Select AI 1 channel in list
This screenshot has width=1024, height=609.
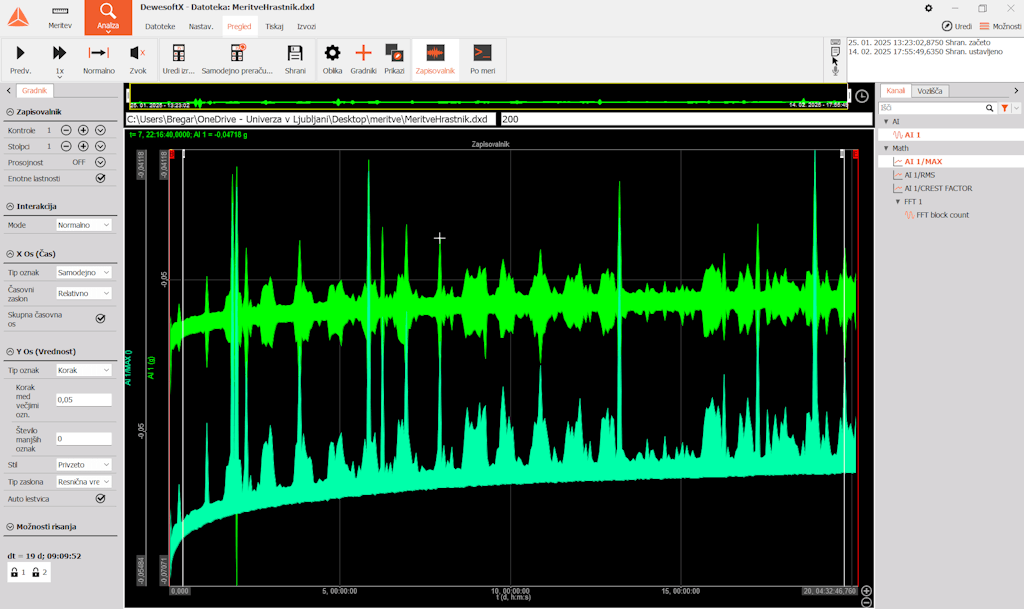pyautogui.click(x=912, y=135)
